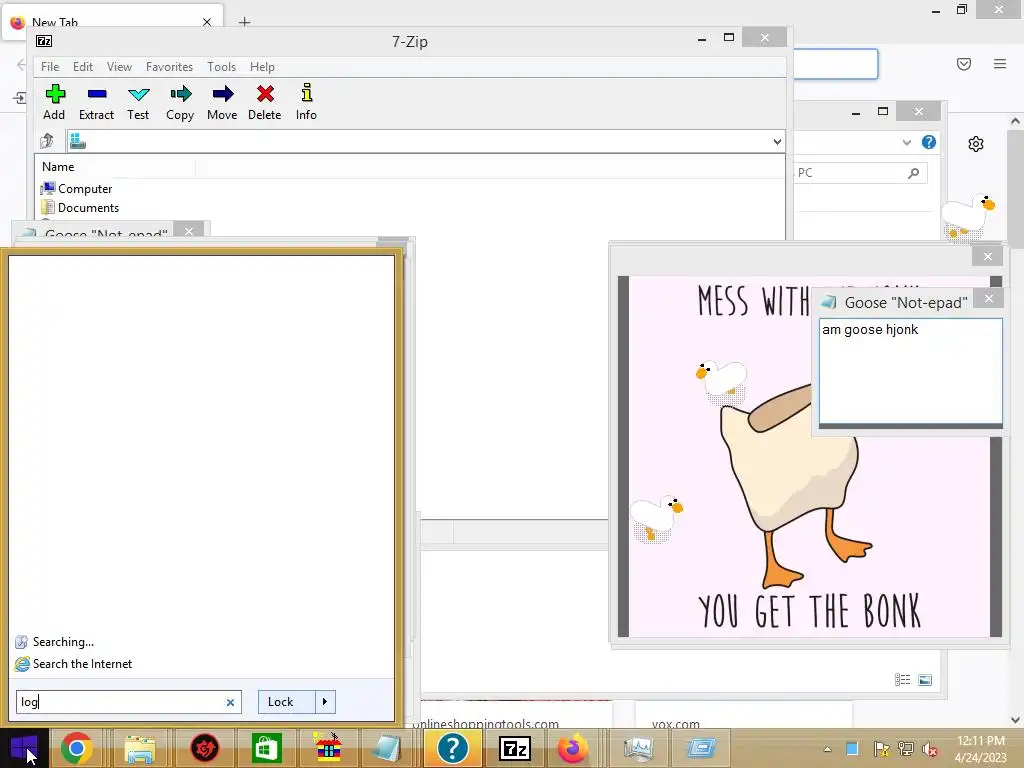Clear the Start menu search text
Viewport: 1024px width, 768px height.
pyautogui.click(x=230, y=702)
